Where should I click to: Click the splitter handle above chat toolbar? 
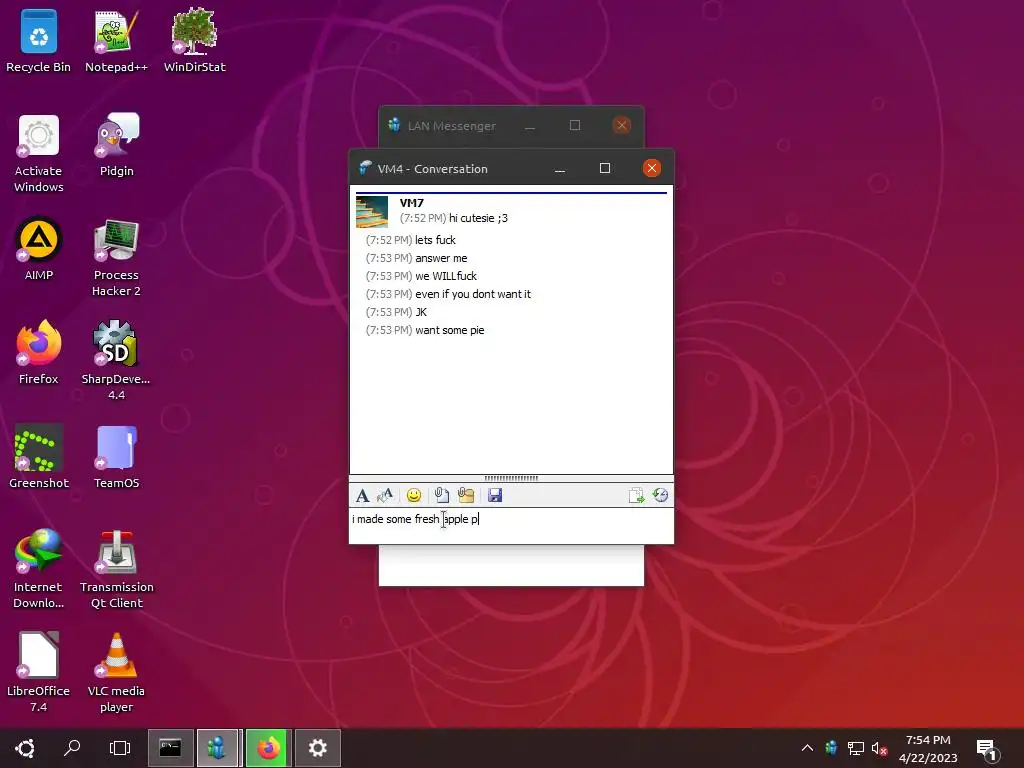(511, 478)
